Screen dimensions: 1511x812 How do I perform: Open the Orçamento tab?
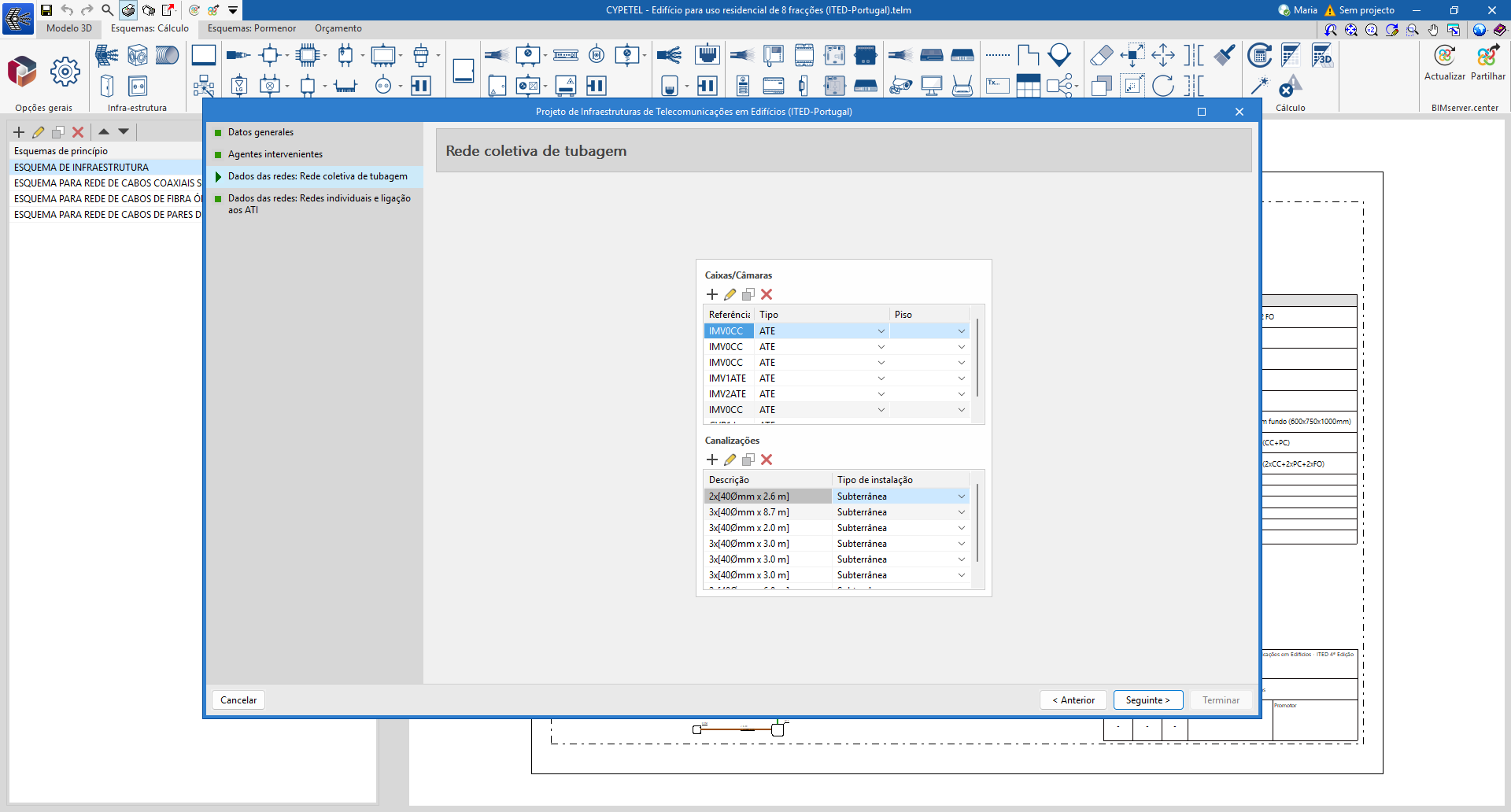coord(338,28)
